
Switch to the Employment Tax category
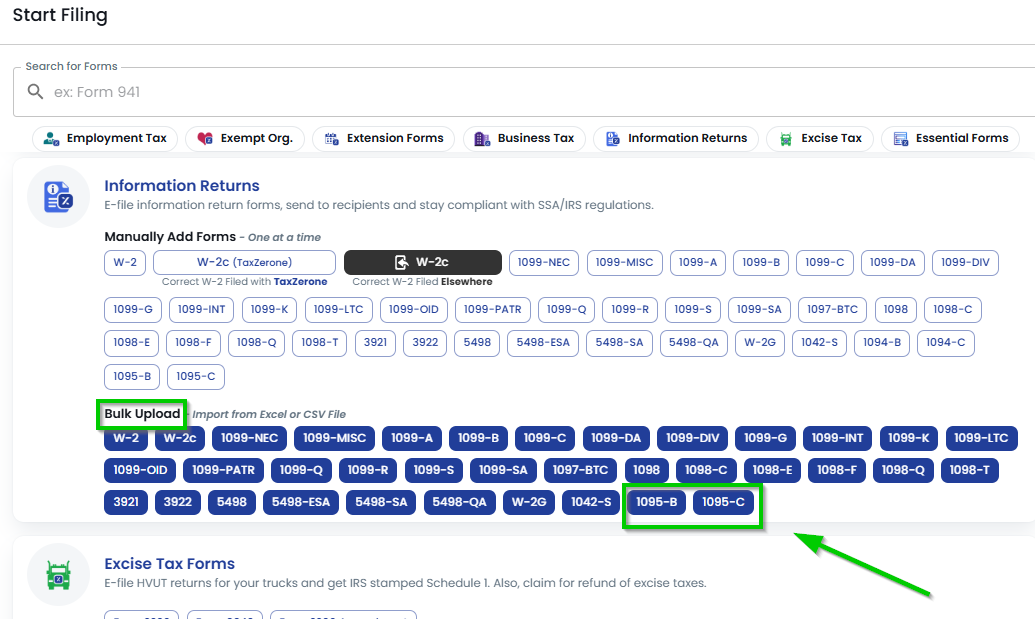point(104,138)
